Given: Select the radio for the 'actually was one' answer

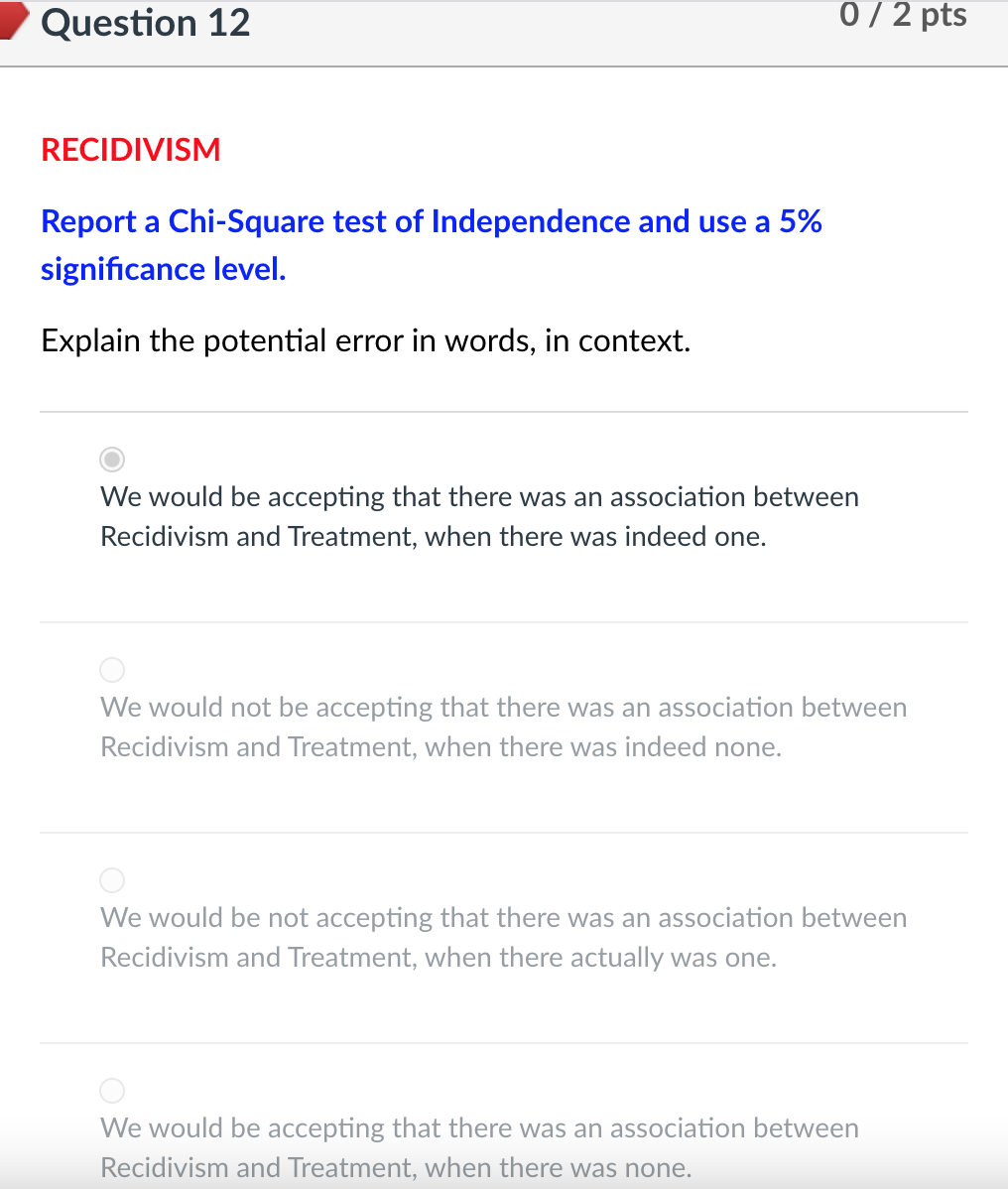Looking at the screenshot, I should 112,879.
